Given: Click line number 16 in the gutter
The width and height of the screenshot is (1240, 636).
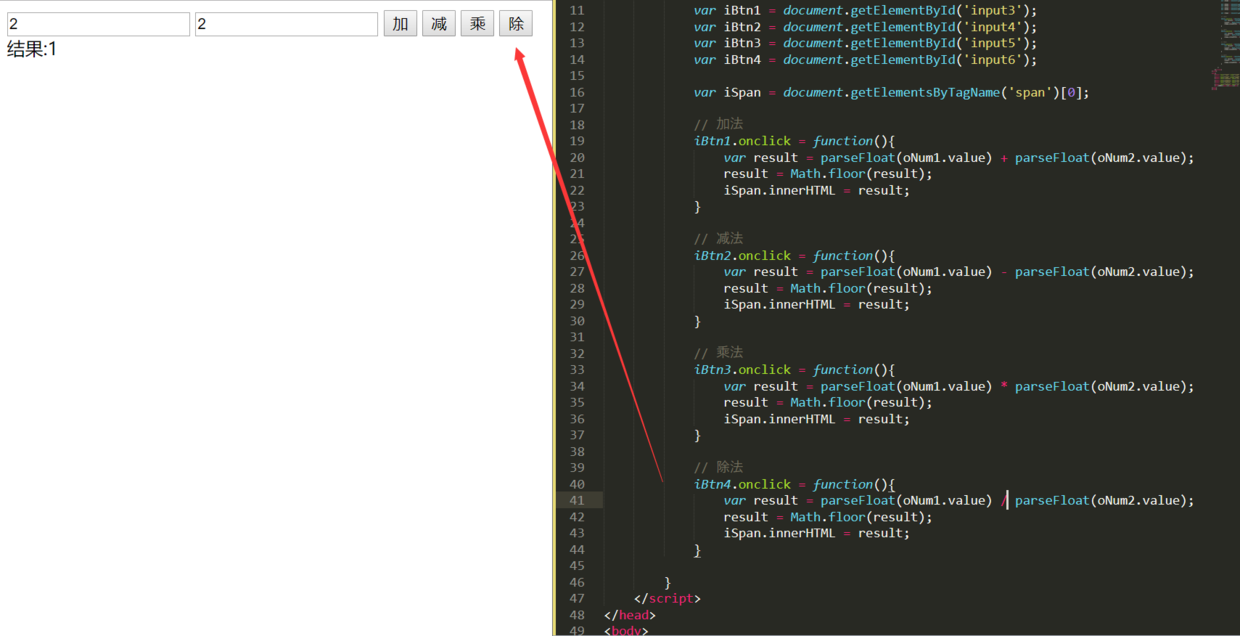Looking at the screenshot, I should pyautogui.click(x=577, y=92).
